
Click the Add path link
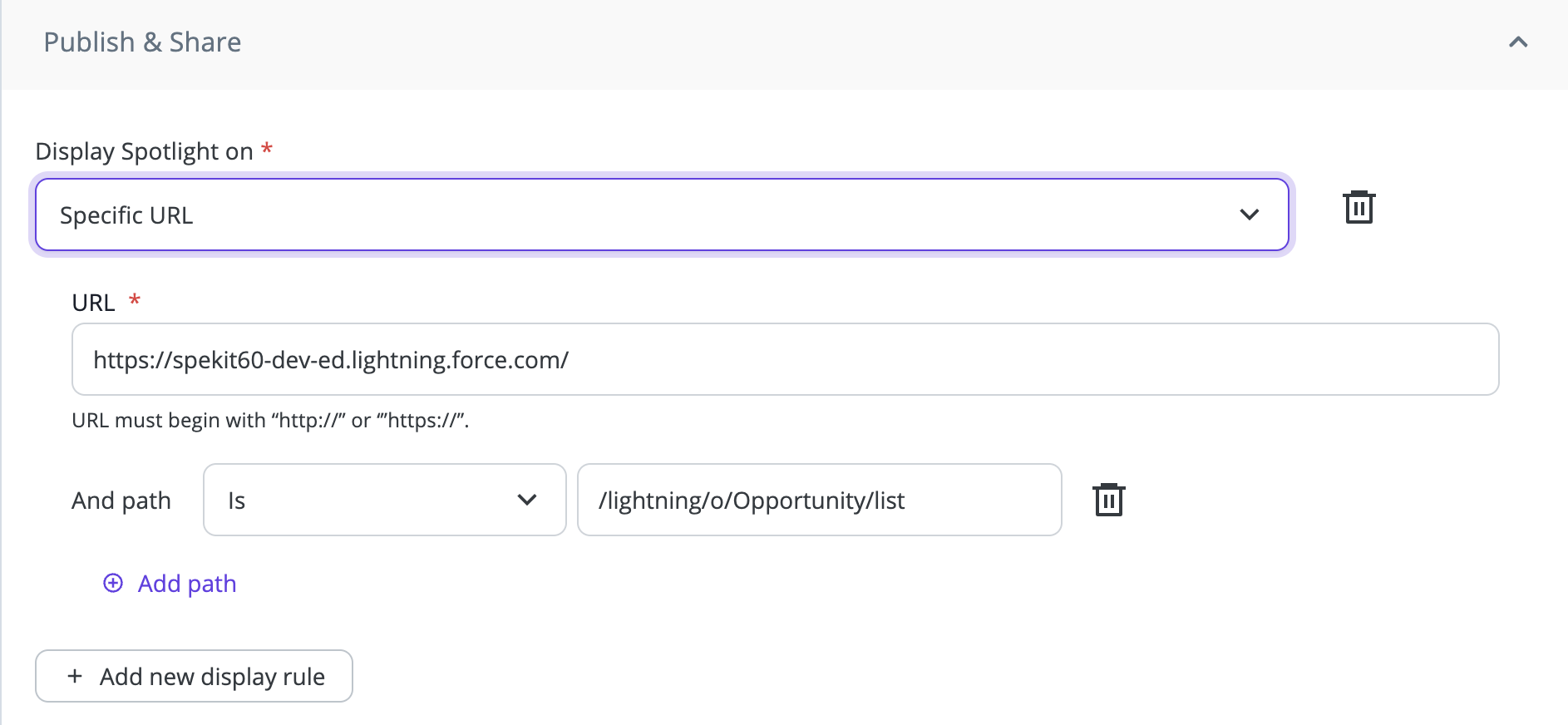187,584
